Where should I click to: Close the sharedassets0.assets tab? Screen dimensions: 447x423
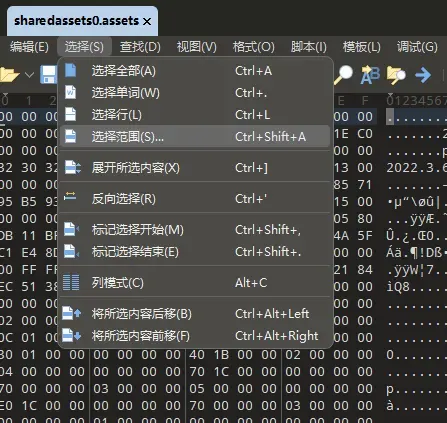pyautogui.click(x=147, y=22)
